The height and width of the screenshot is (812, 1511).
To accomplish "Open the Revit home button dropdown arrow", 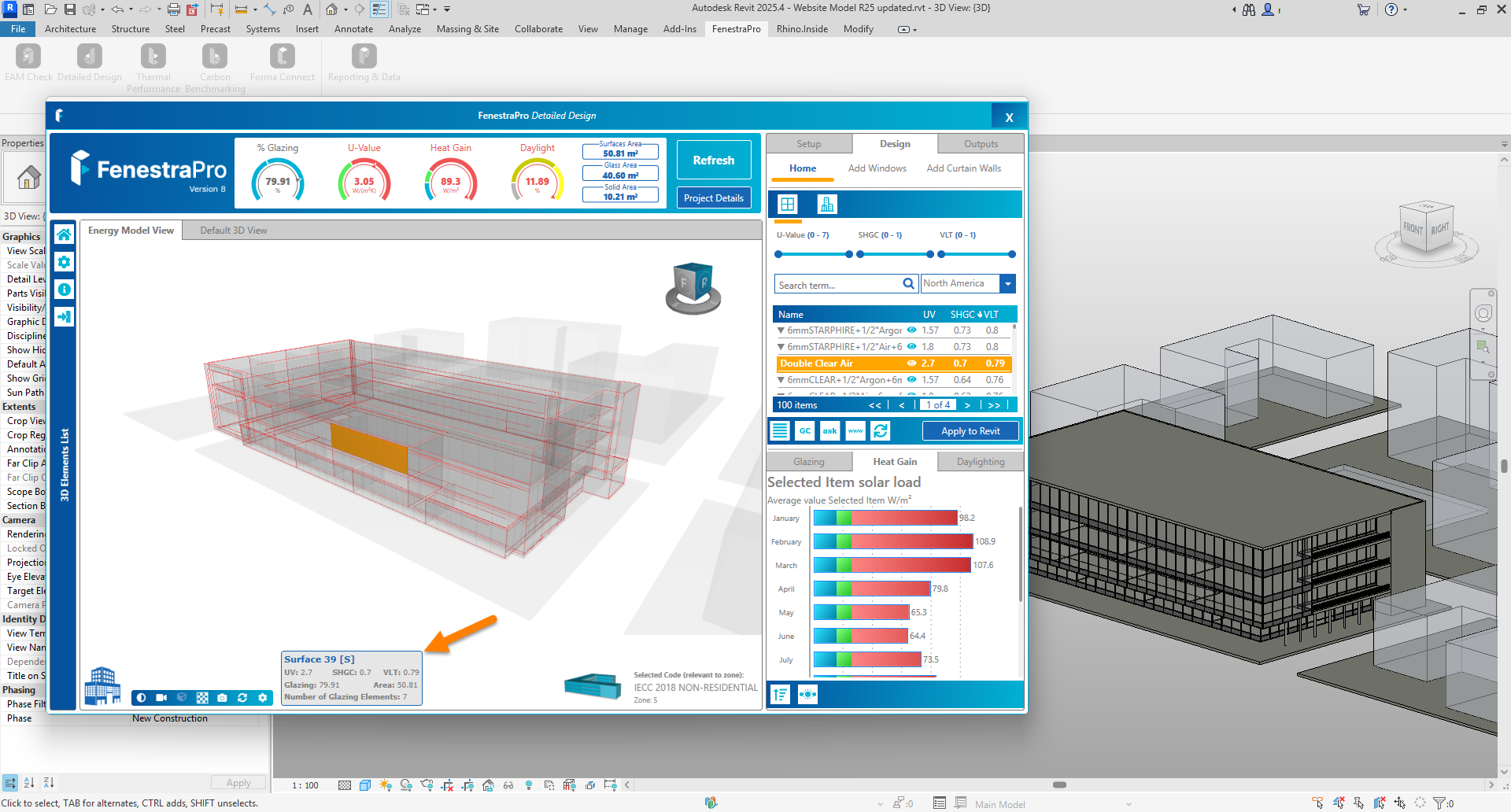I will pyautogui.click(x=345, y=9).
